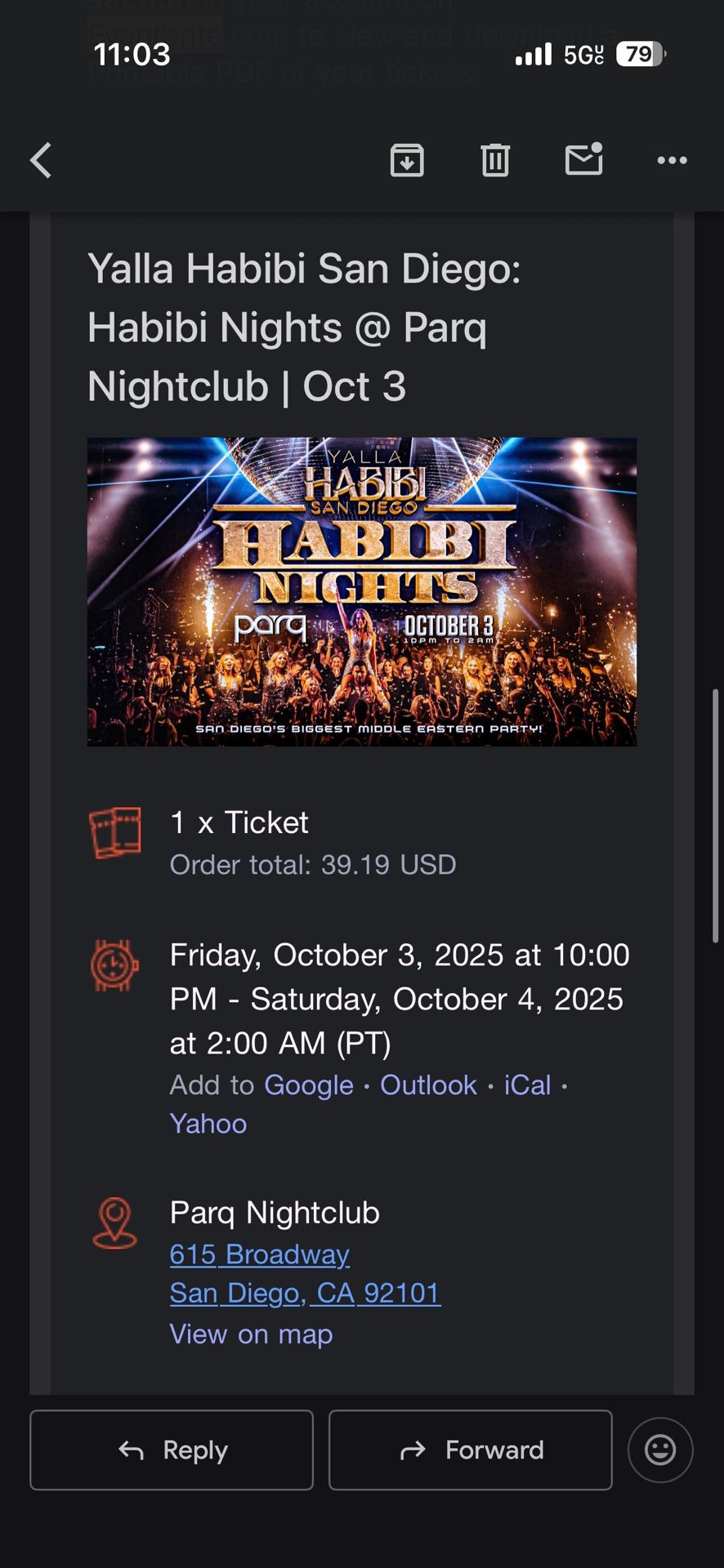Open the 615 Broadway address link
The width and height of the screenshot is (724, 1568).
(x=260, y=1254)
